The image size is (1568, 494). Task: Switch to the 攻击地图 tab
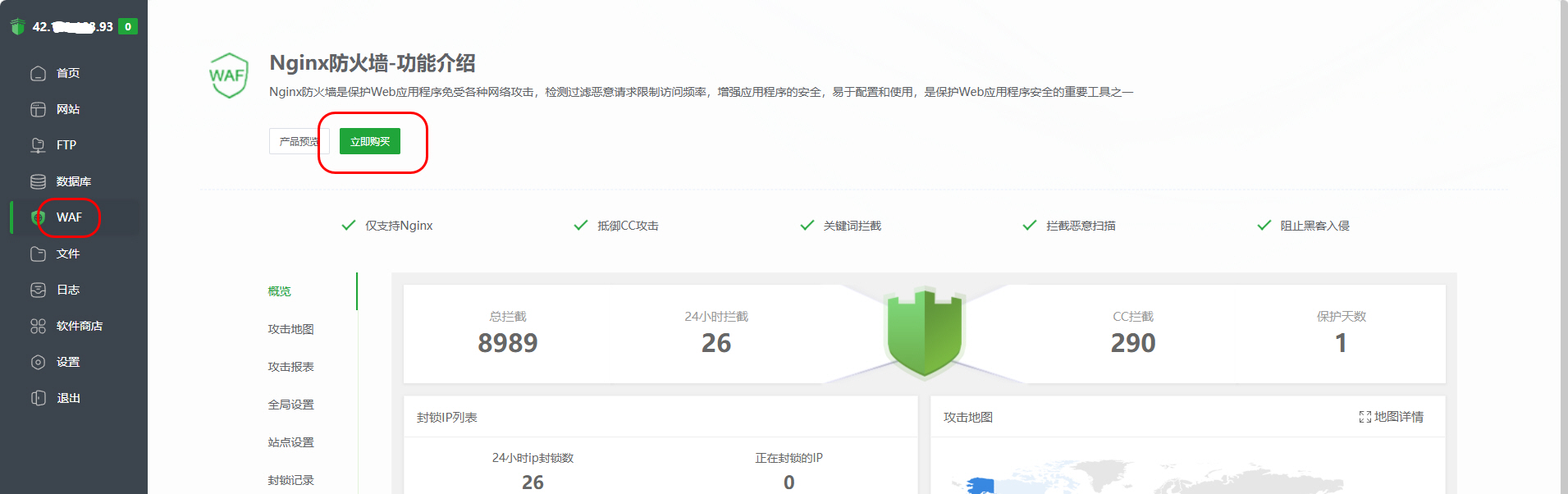[290, 329]
